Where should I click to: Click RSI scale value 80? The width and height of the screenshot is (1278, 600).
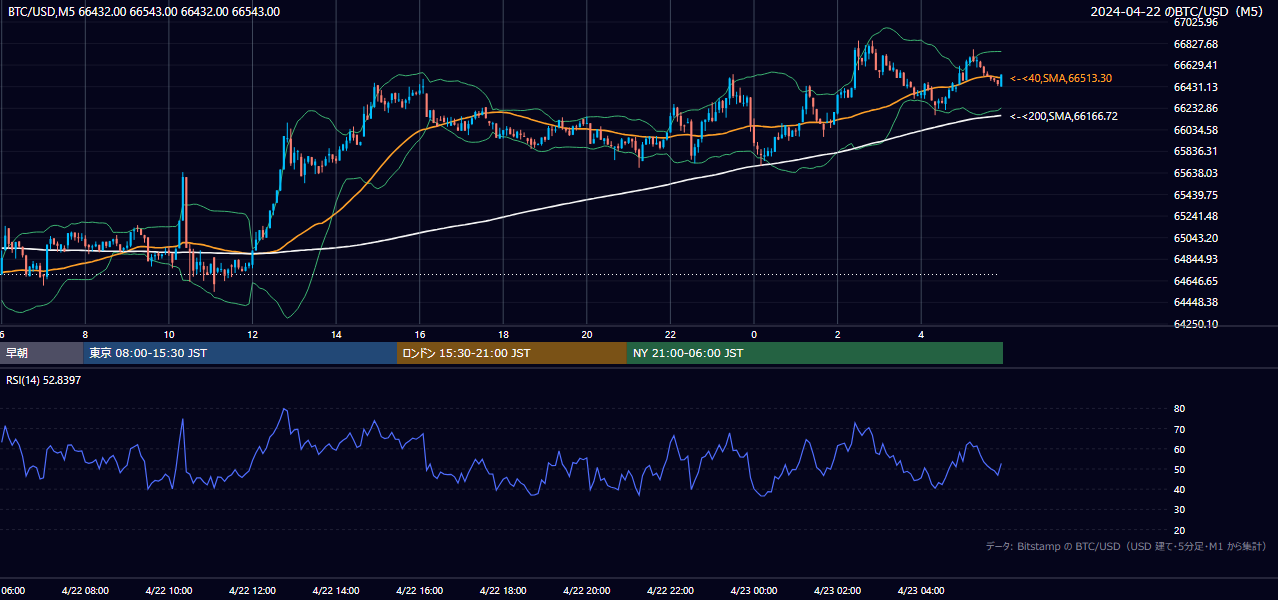coord(1180,409)
